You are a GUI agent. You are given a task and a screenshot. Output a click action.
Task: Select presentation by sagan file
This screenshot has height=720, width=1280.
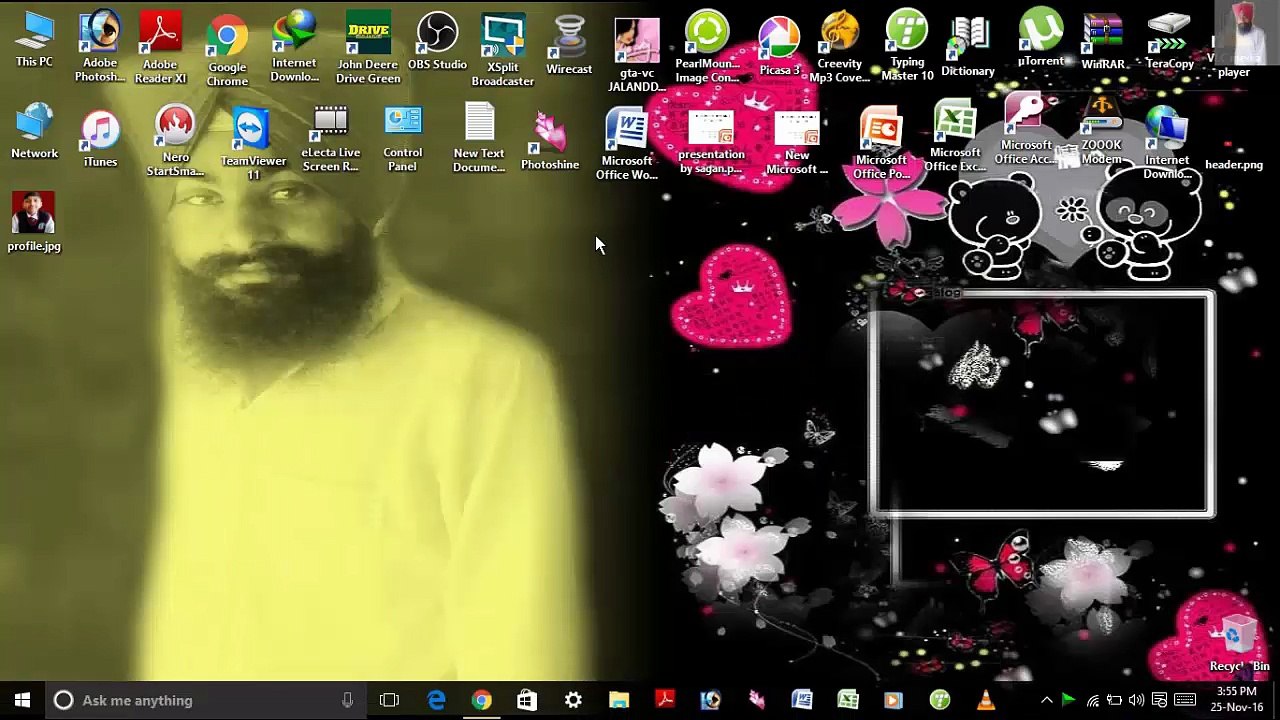coord(711,143)
